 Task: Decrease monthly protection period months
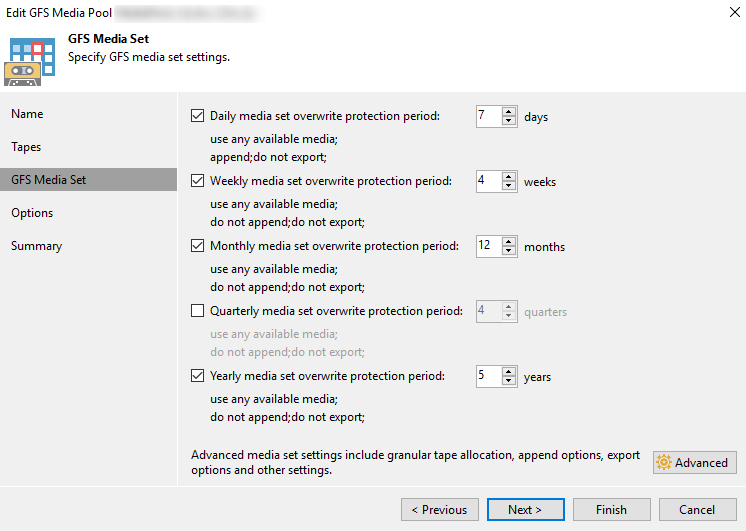[x=509, y=251]
